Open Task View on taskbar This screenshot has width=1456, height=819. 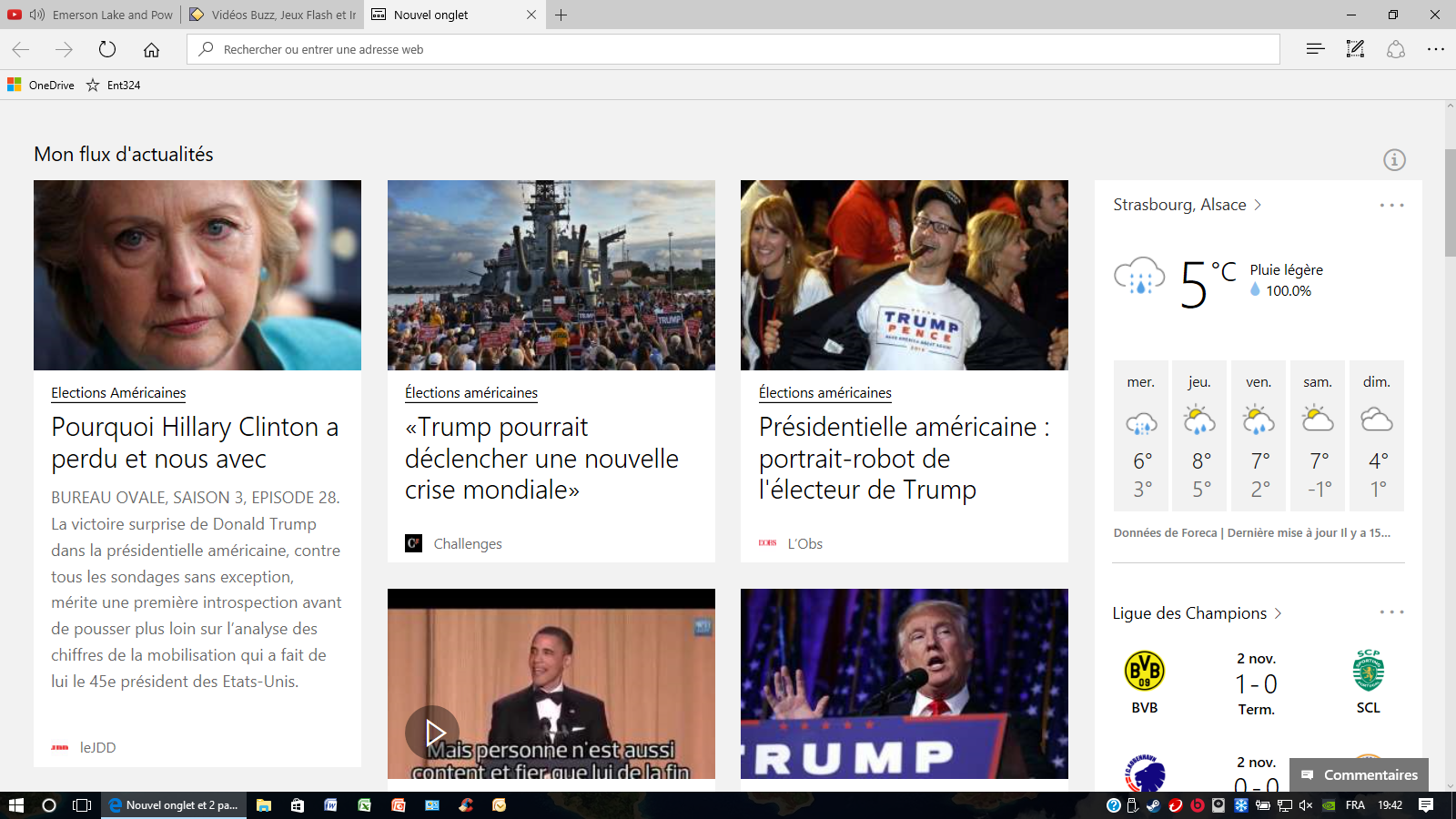click(82, 805)
